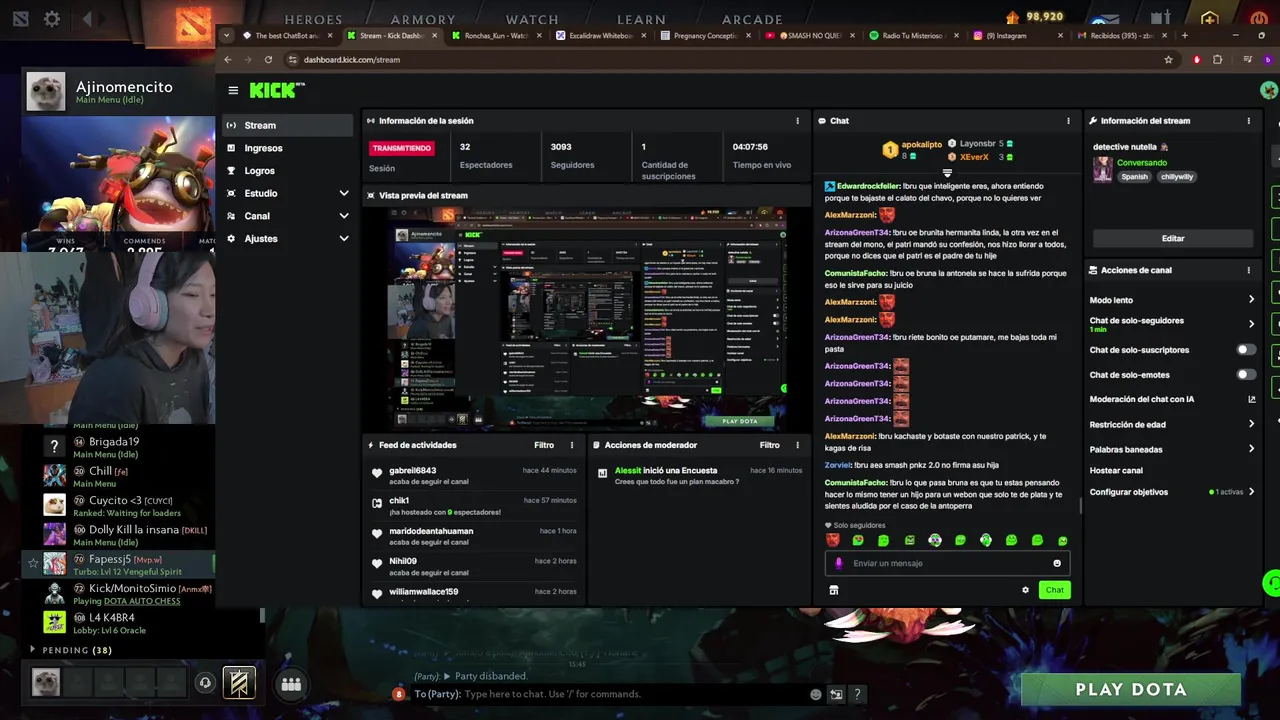This screenshot has height=720, width=1280.
Task: Click Hostear canal option
Action: [x=1116, y=471]
